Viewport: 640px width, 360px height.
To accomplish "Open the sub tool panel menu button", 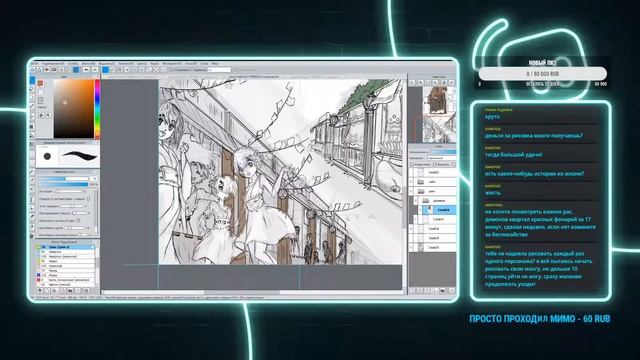I will point(97,142).
